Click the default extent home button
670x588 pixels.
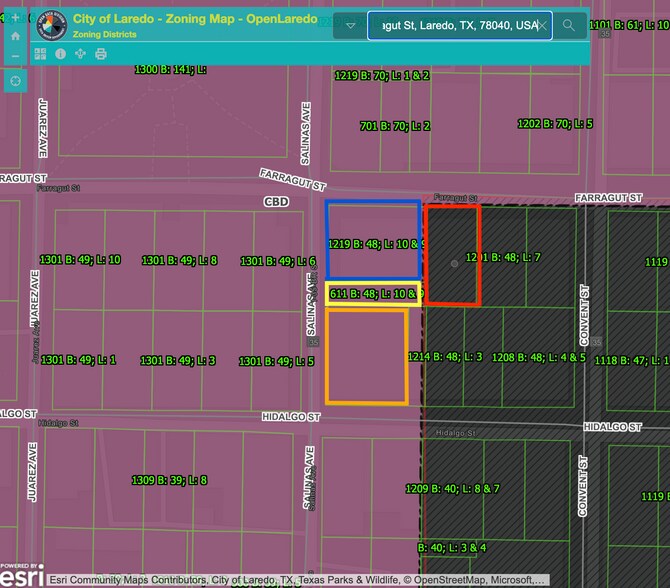point(15,36)
